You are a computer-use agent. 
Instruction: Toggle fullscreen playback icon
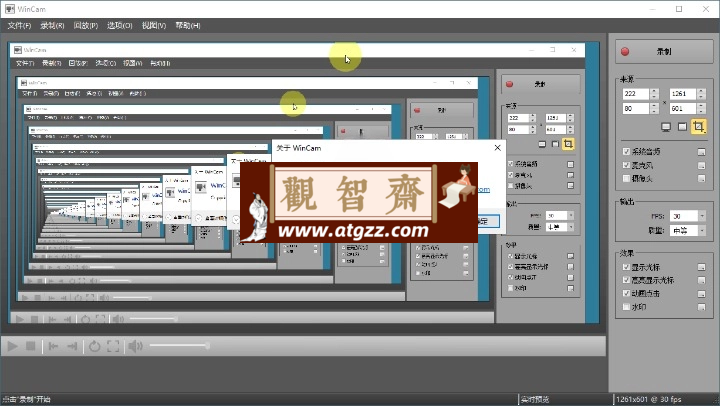[113, 346]
